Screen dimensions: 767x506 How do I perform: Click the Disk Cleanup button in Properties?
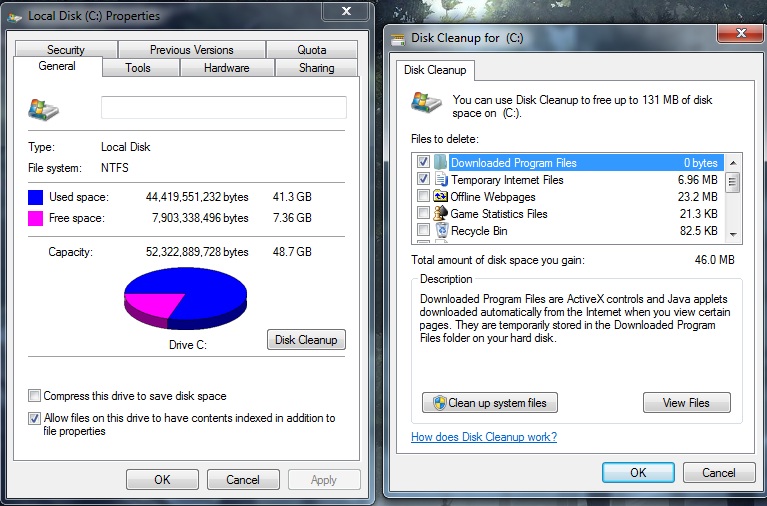pyautogui.click(x=306, y=340)
